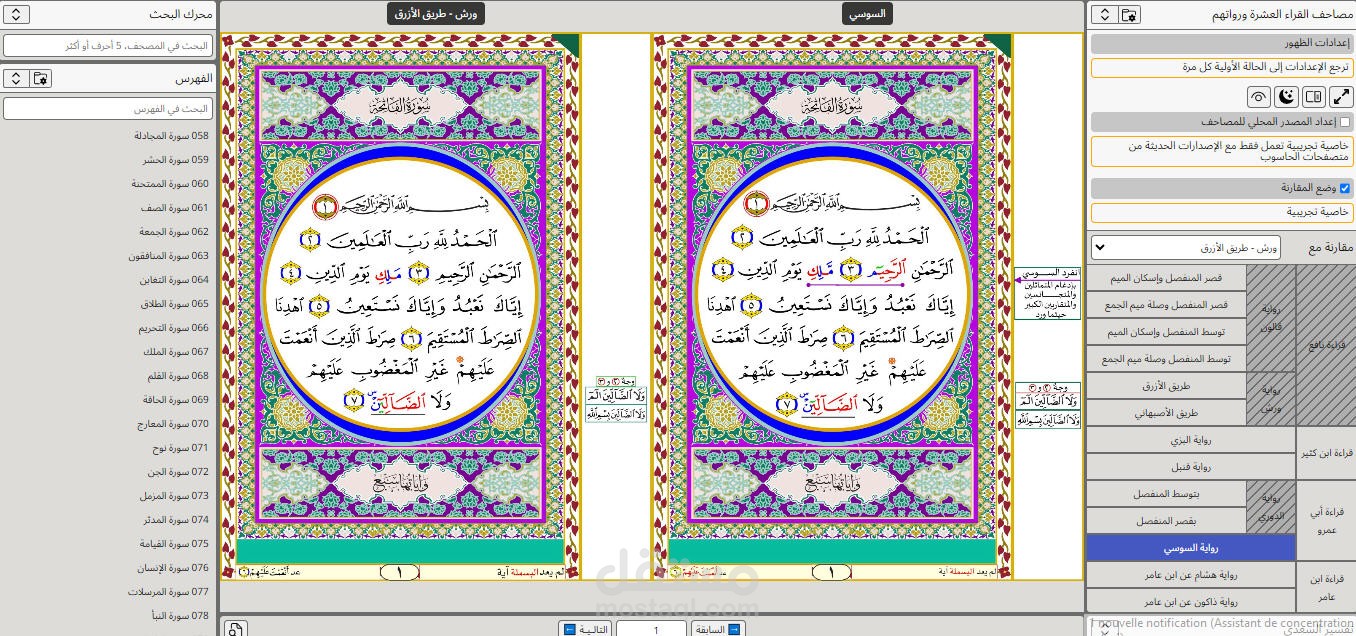The width and height of the screenshot is (1356, 636).
Task: Toggle إعداد المصدر المحلي للمصاحف checkbox
Action: pyautogui.click(x=1345, y=122)
